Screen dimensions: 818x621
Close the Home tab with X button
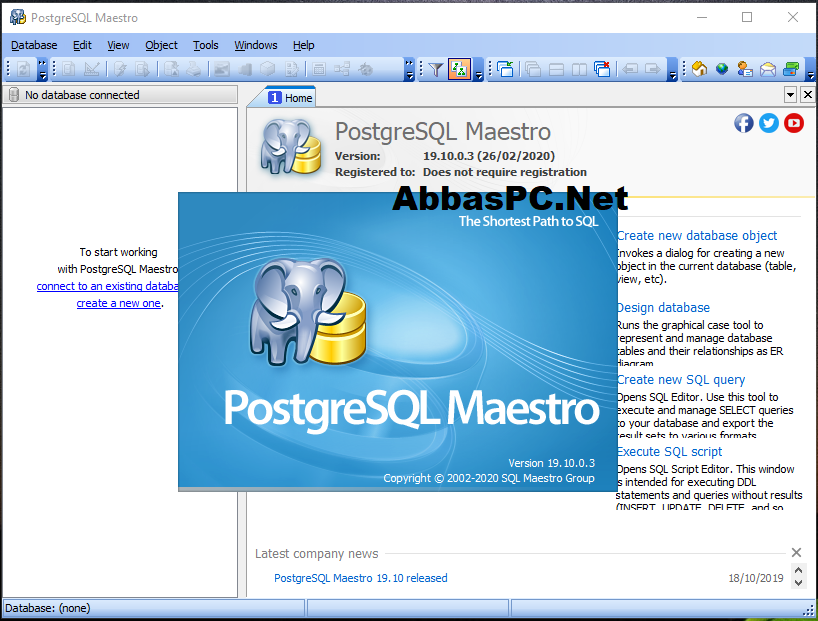808,95
